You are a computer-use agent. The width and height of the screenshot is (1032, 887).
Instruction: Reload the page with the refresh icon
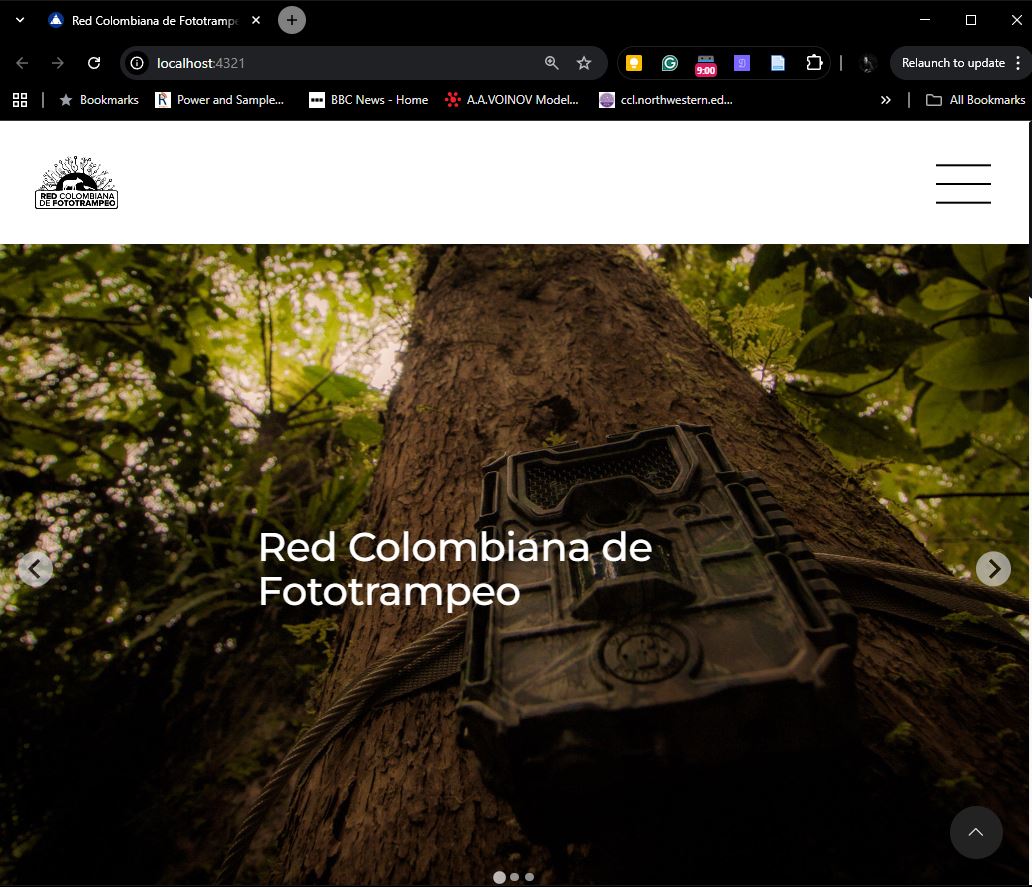click(94, 63)
